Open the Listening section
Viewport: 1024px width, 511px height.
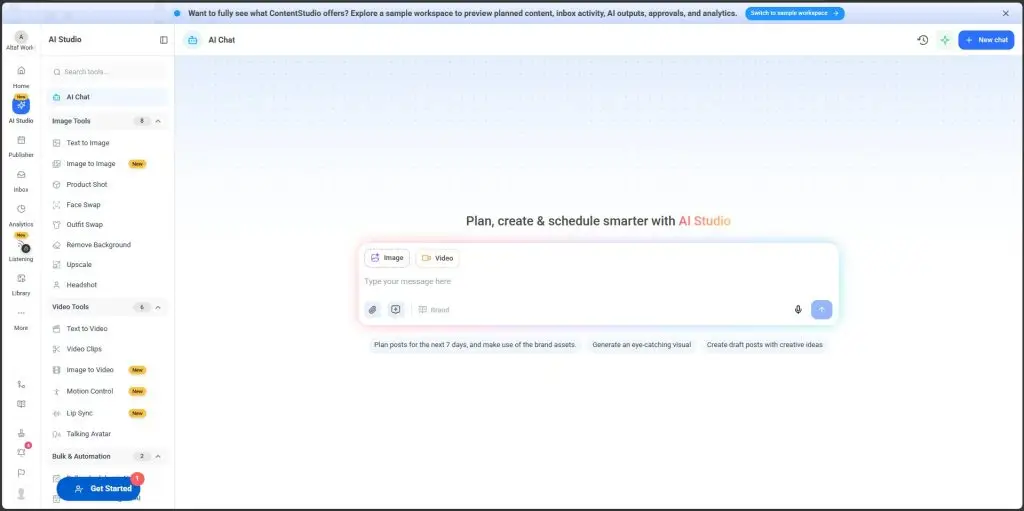click(x=21, y=250)
